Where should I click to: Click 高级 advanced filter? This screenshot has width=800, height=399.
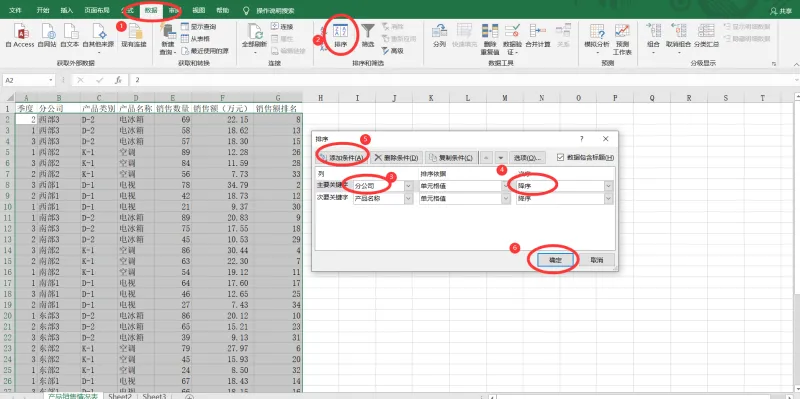click(393, 51)
